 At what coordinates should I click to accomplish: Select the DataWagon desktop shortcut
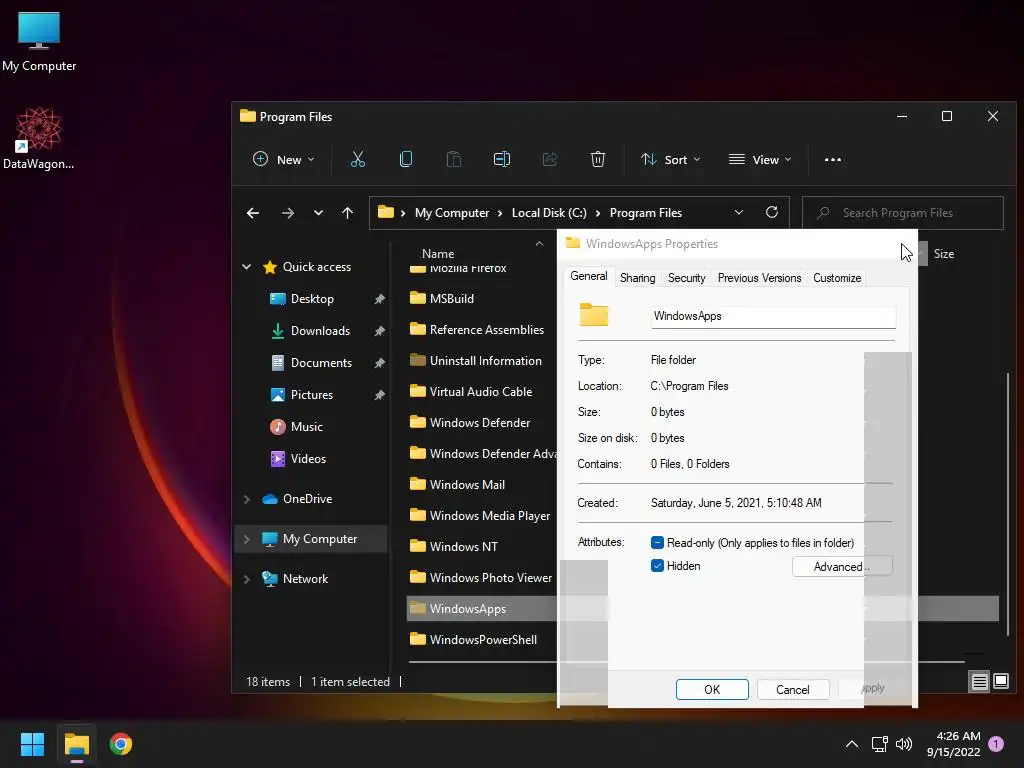[x=39, y=138]
